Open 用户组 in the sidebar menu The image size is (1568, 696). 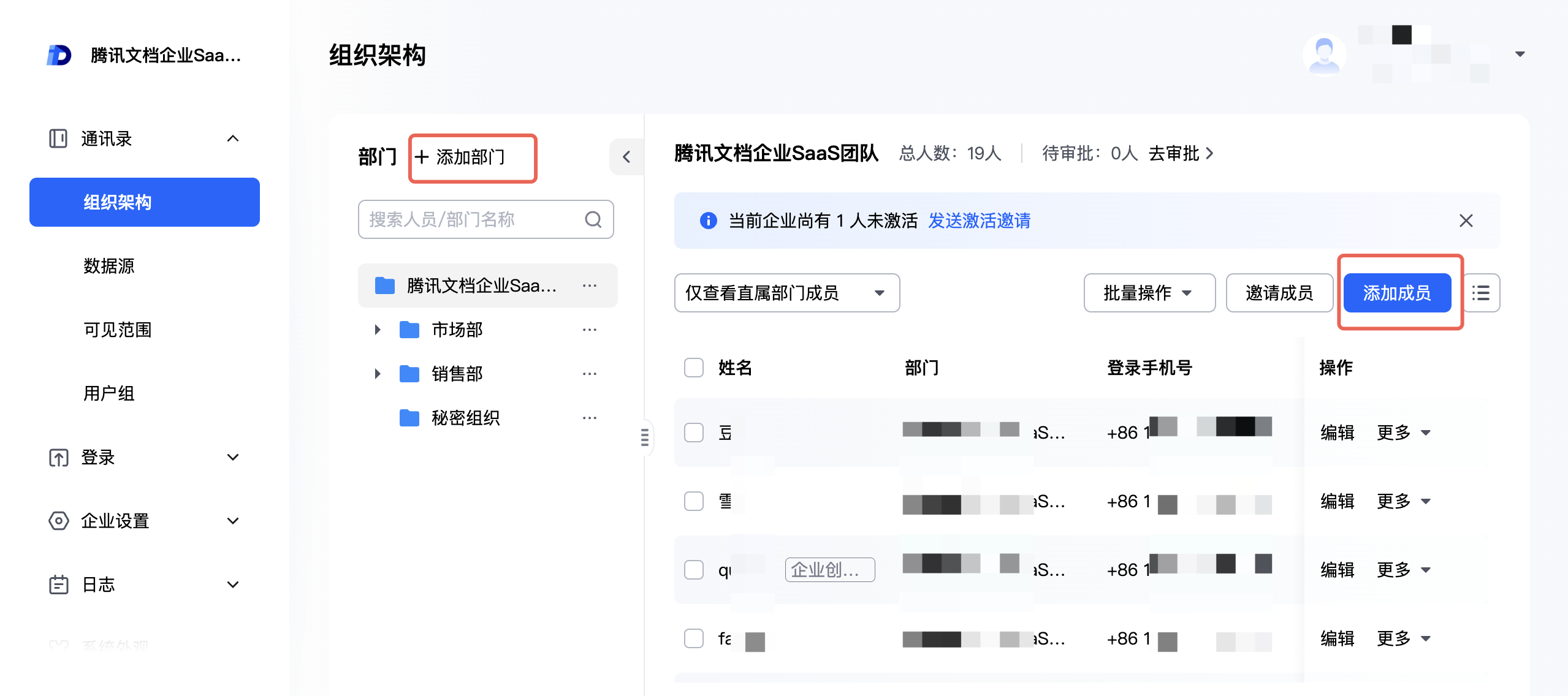(x=109, y=393)
